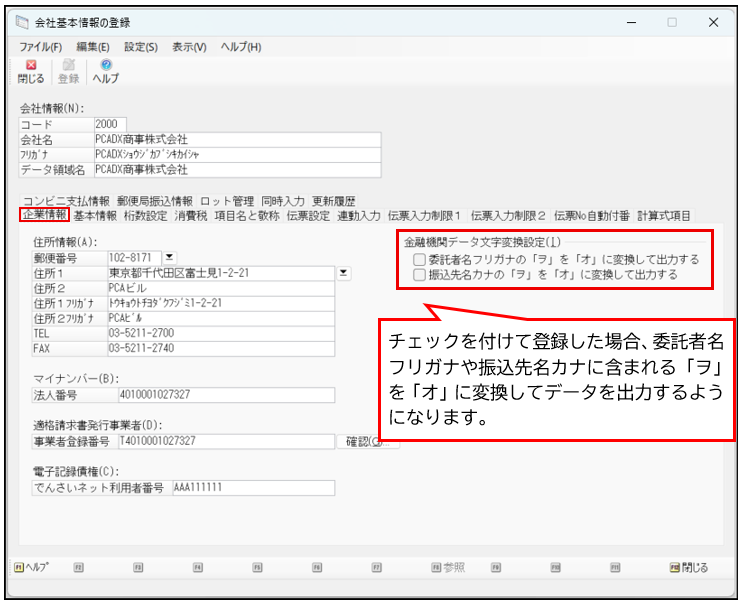The image size is (744, 604).
Task: Click the 登録 toolbar icon
Action: pos(68,72)
